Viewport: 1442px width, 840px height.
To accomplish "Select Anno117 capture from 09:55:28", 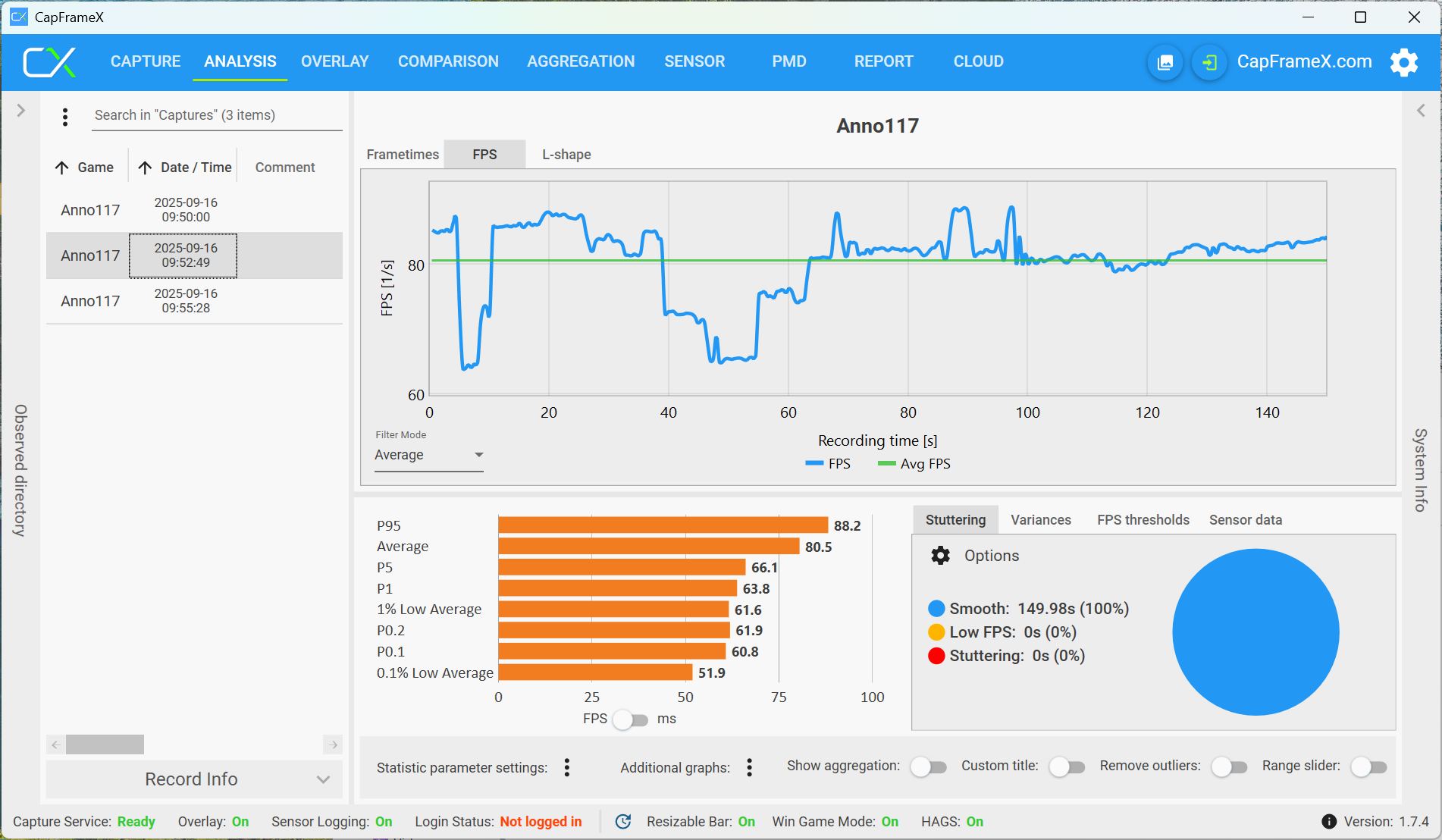I will coord(194,301).
